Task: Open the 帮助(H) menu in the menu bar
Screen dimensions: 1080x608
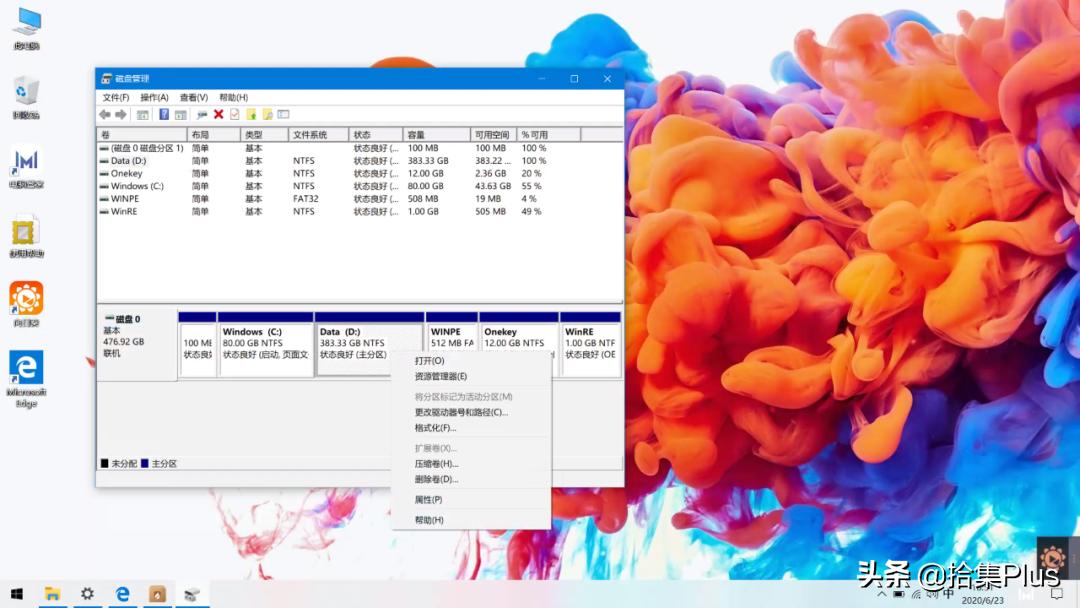Action: click(233, 98)
